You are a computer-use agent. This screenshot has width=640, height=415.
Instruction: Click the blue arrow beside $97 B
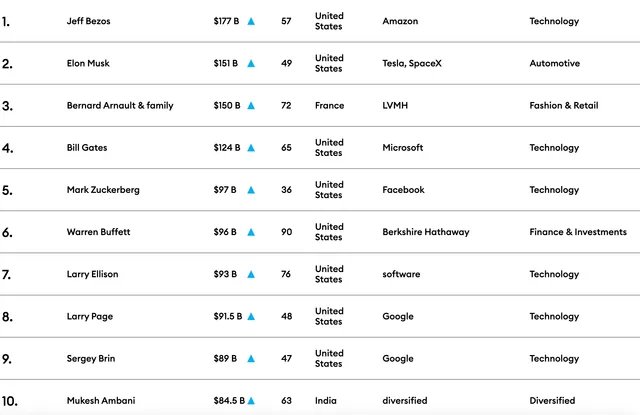251,190
